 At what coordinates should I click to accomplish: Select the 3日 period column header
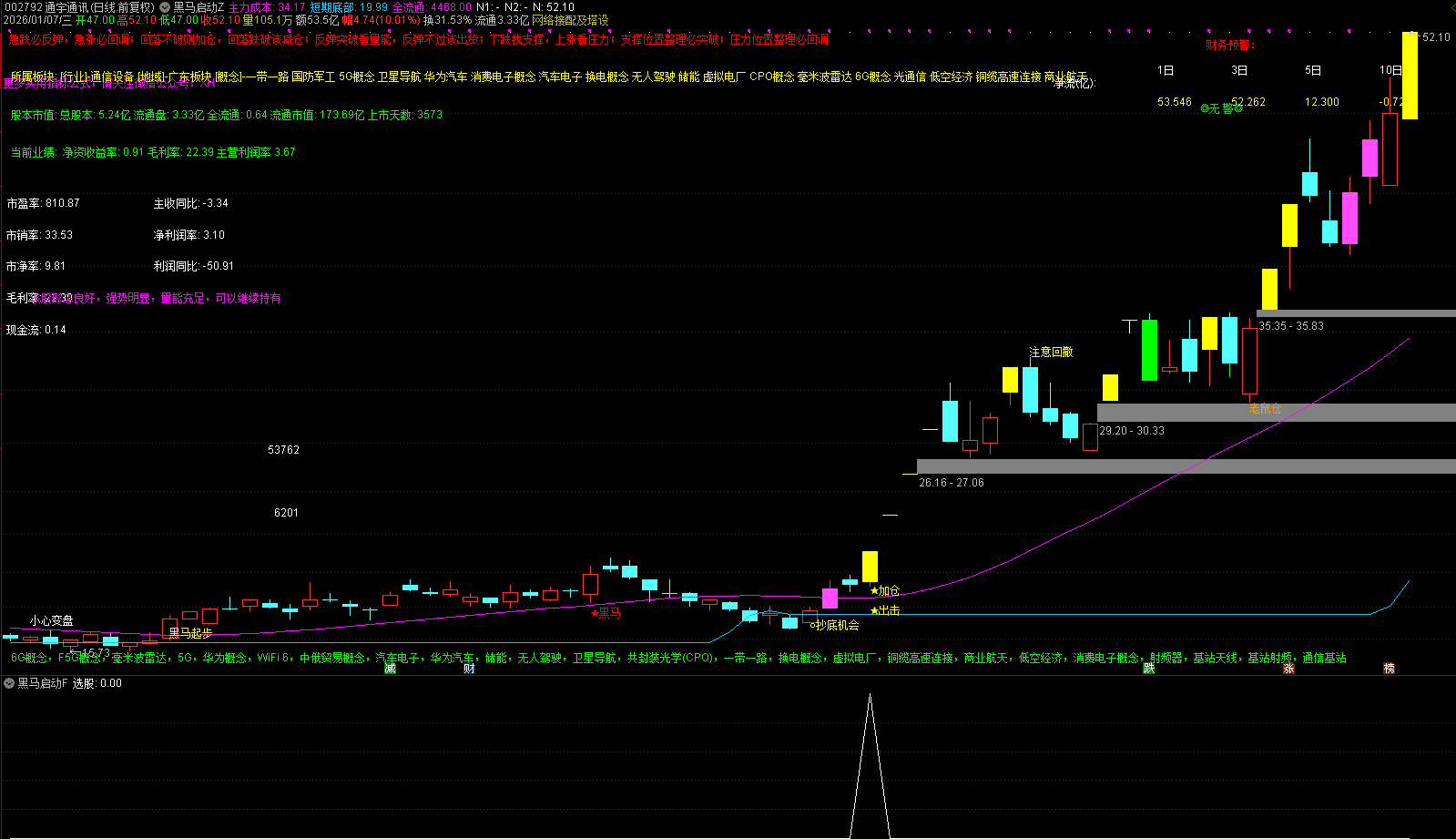tap(1239, 70)
